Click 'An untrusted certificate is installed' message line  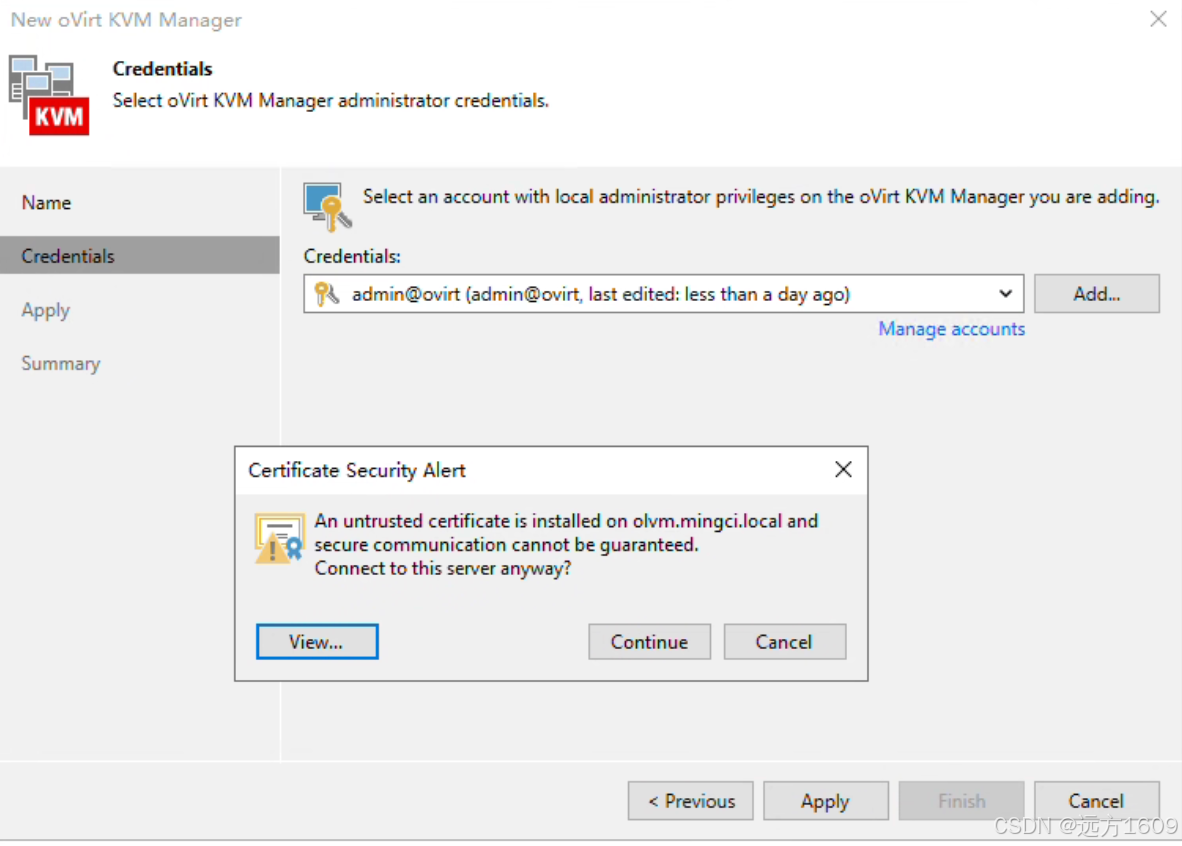[x=566, y=521]
